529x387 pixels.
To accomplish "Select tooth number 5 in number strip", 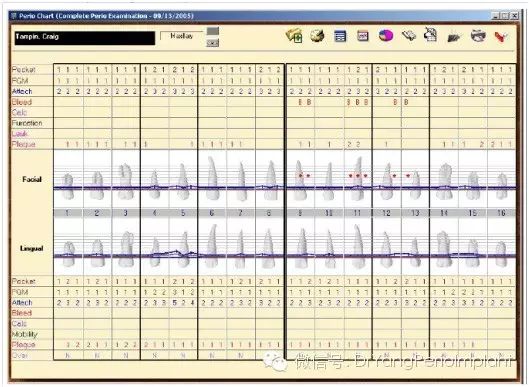I will [x=183, y=213].
